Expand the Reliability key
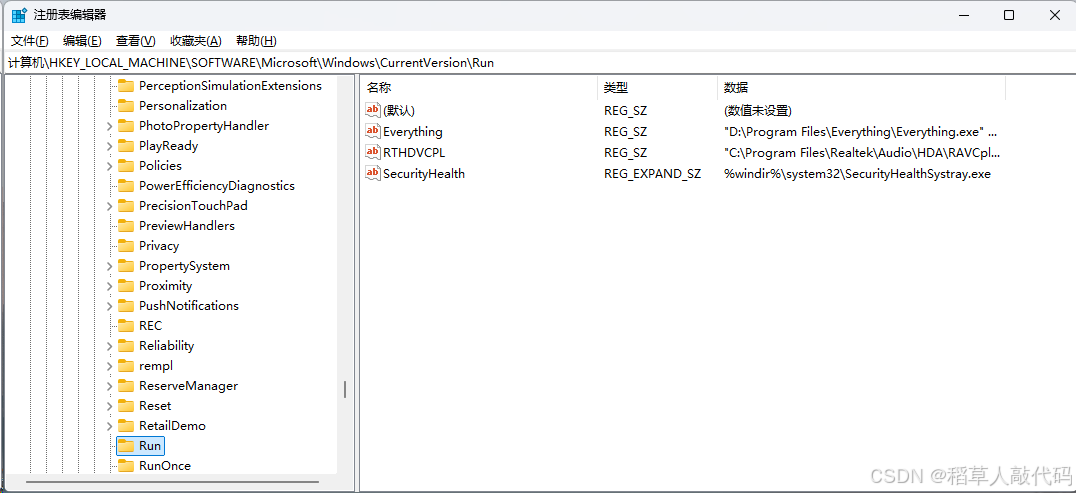The height and width of the screenshot is (493, 1076). 109,345
